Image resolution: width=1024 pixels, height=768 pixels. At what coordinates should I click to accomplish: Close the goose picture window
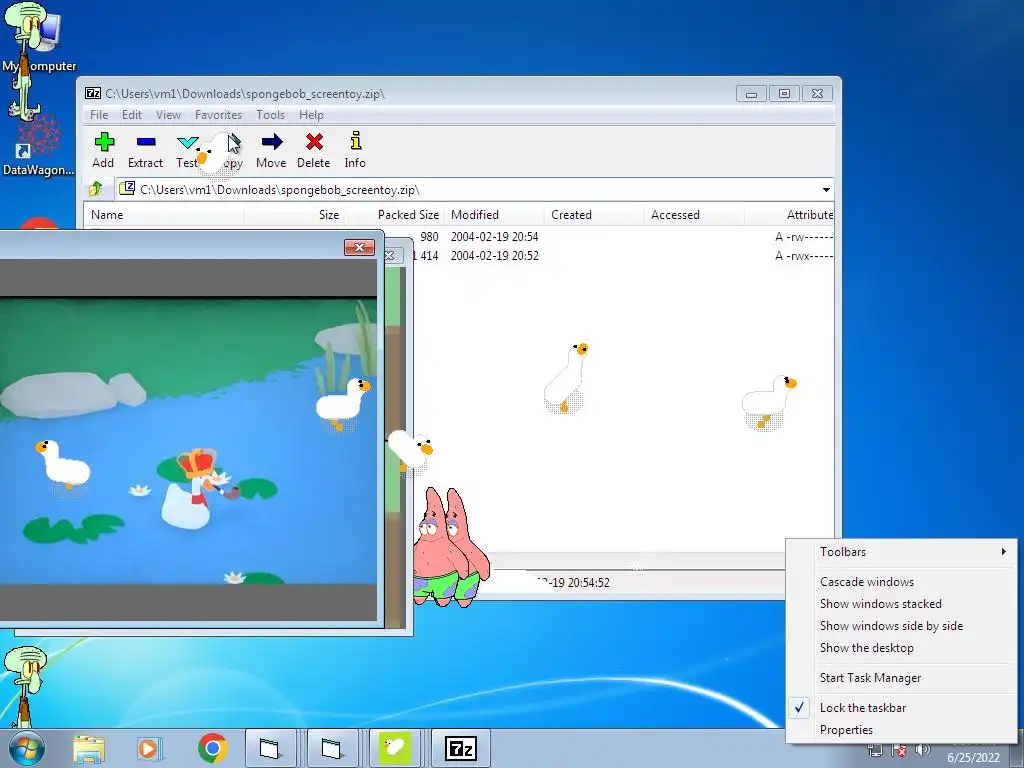pyautogui.click(x=359, y=248)
